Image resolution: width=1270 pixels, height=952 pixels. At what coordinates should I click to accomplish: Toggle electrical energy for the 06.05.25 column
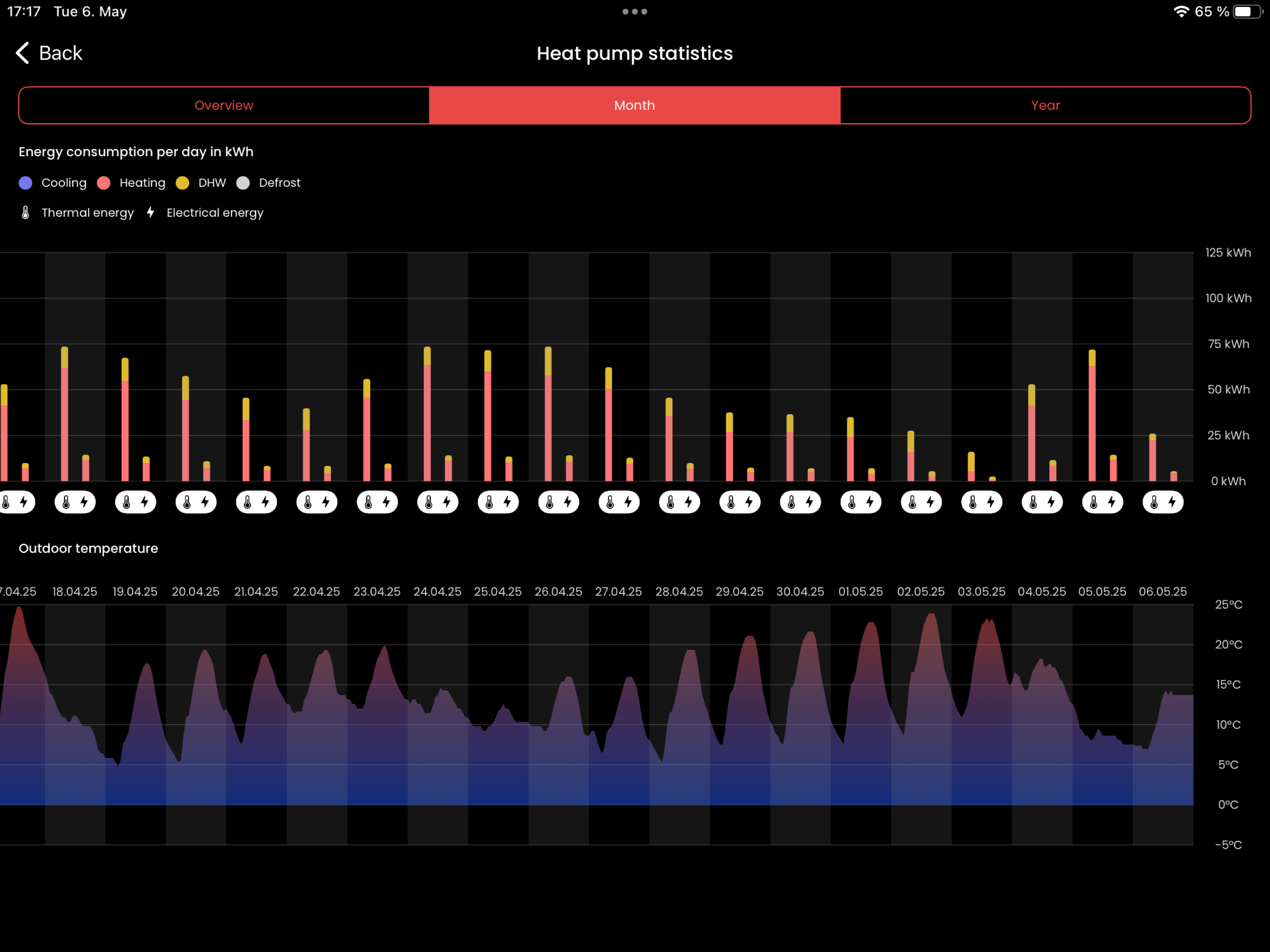point(1172,502)
